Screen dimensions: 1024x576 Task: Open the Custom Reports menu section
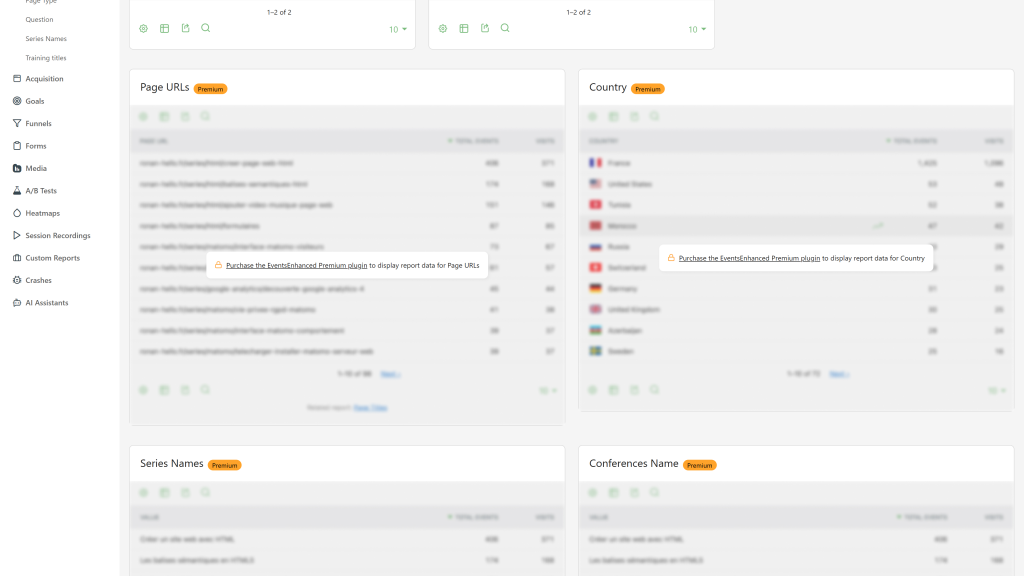[x=52, y=258]
